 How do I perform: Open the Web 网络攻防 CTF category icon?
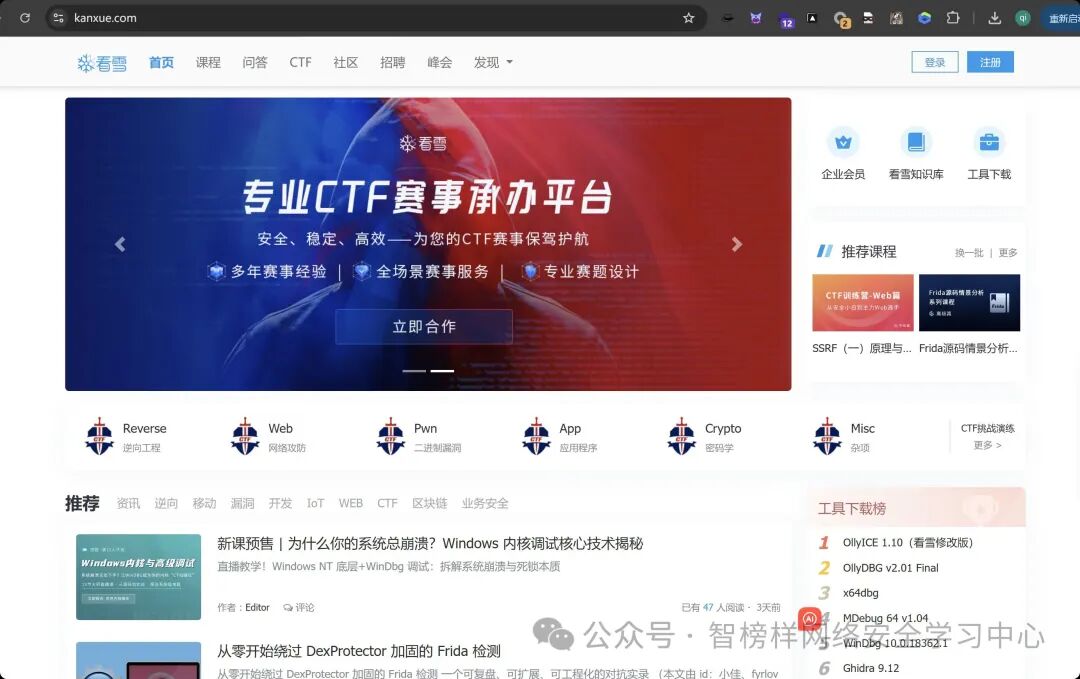coord(245,437)
